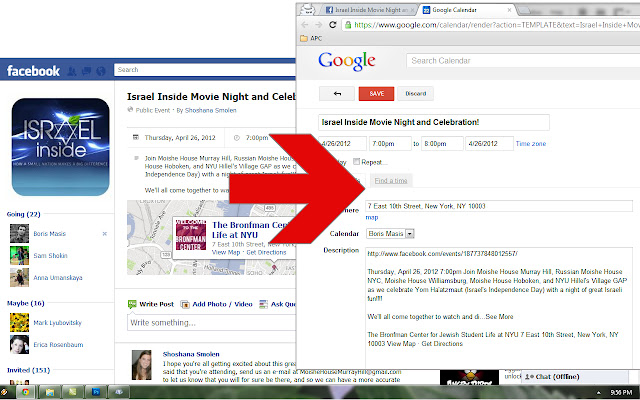Open Facebook notifications globe icon
Image resolution: width=640 pixels, height=400 pixels.
[x=101, y=71]
